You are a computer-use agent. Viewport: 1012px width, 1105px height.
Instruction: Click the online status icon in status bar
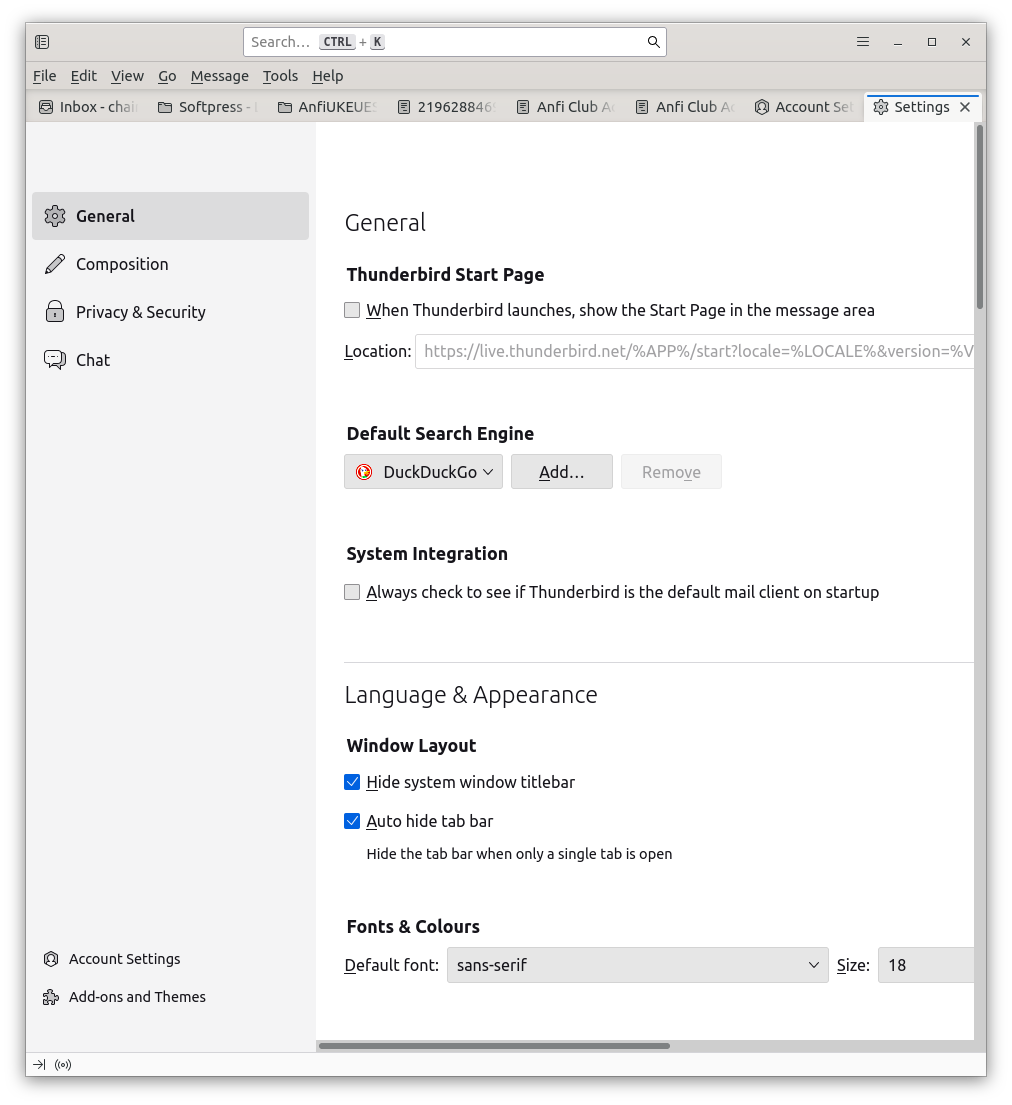tap(63, 1065)
